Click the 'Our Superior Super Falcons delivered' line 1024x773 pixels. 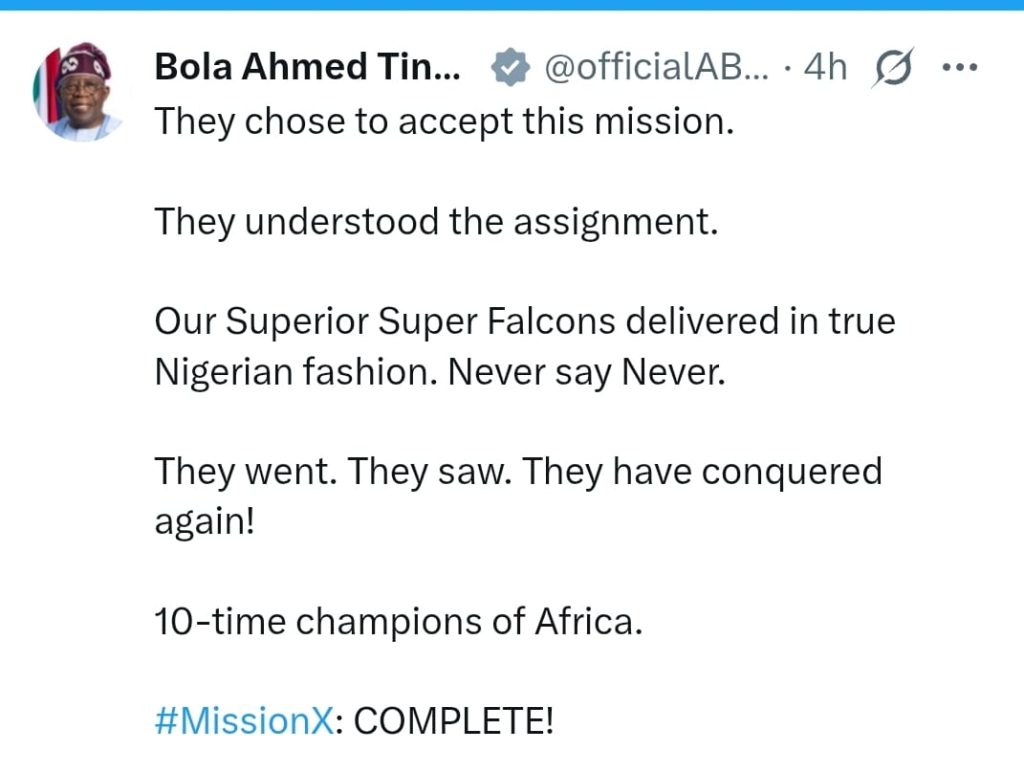click(524, 322)
